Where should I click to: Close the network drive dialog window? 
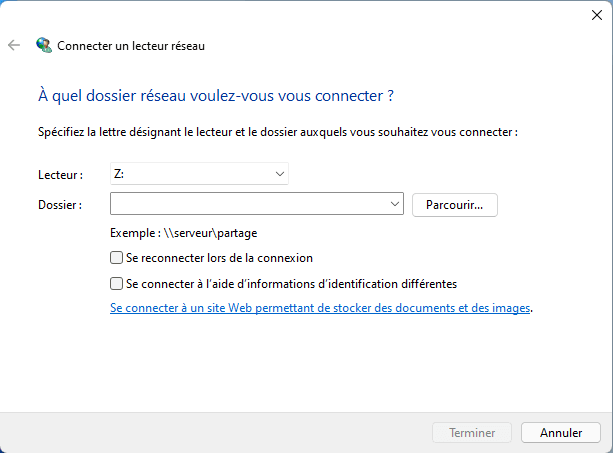click(597, 14)
